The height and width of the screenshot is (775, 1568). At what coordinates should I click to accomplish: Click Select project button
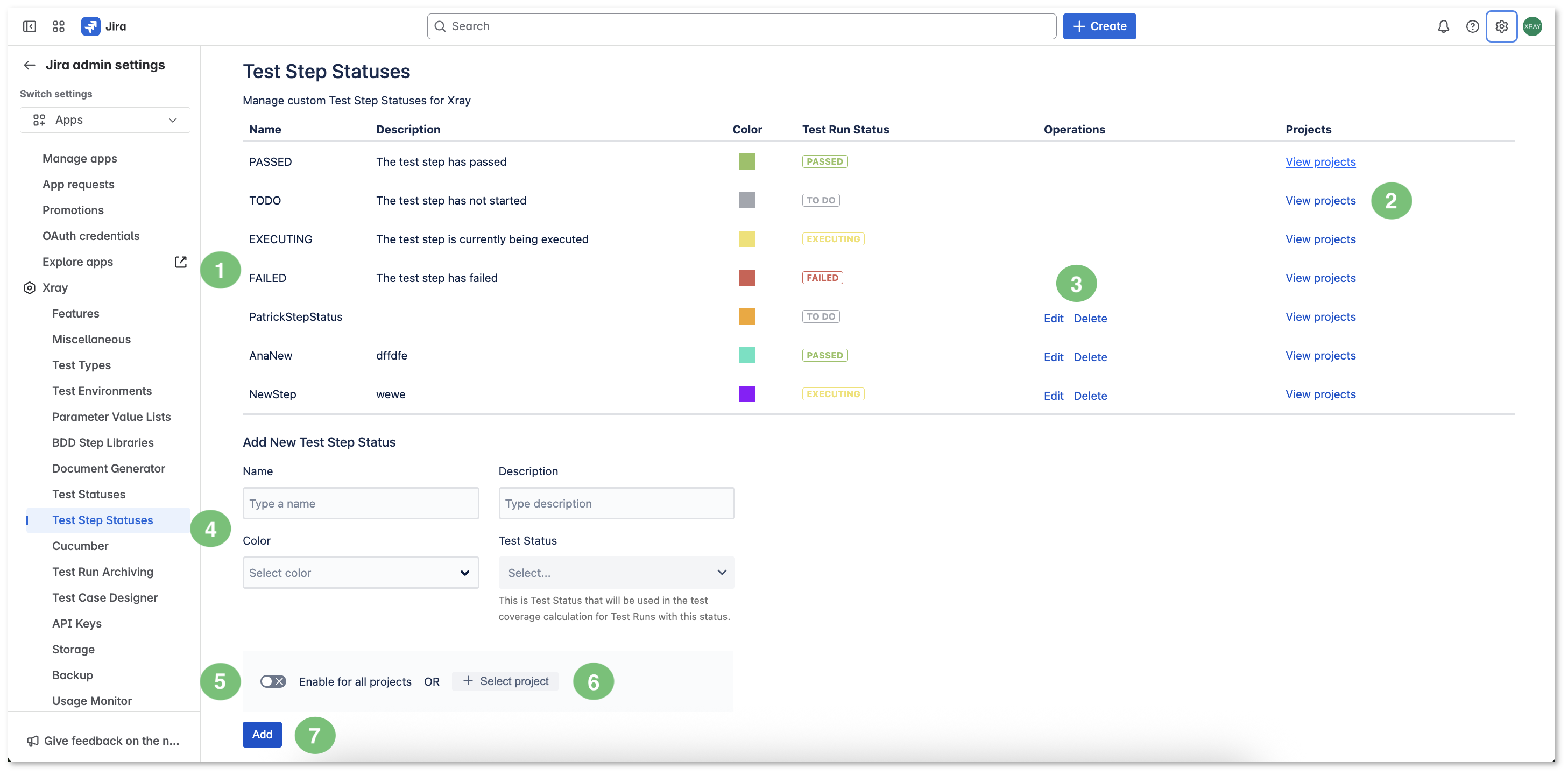pos(505,681)
